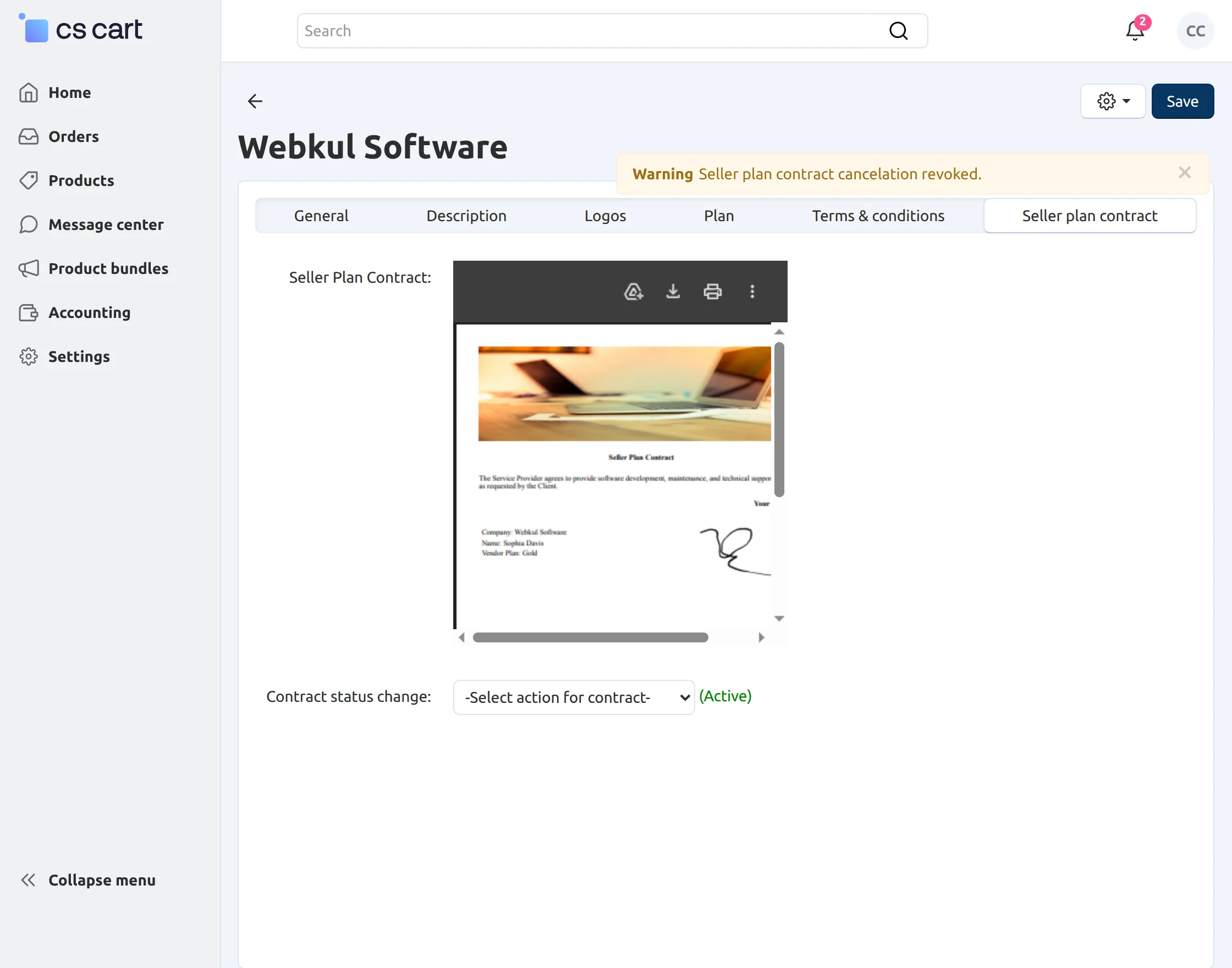Click the PDF scroll right arrow
Screen dimensions: 1232x968
[x=761, y=637]
